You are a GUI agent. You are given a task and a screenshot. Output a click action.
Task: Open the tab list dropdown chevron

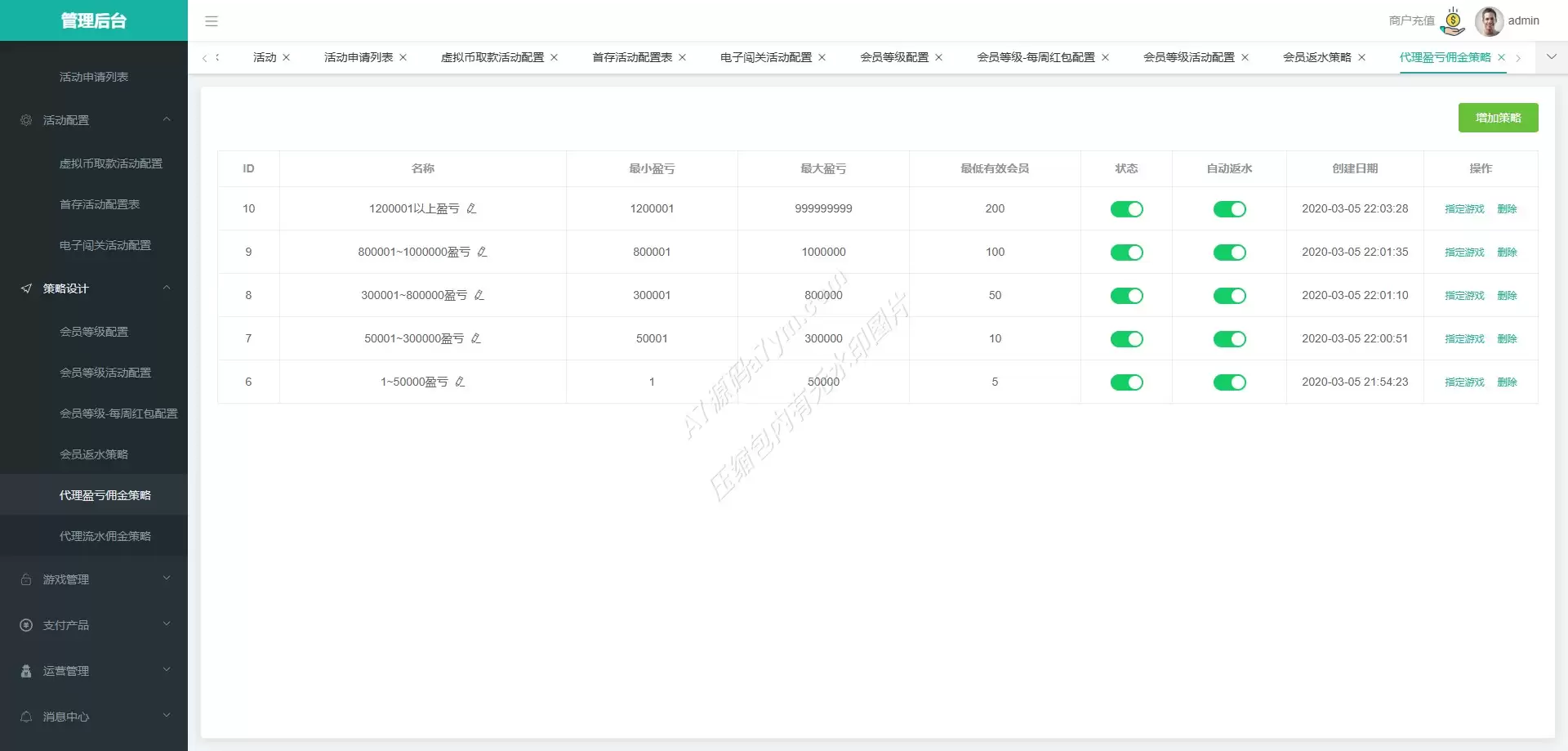point(1551,57)
